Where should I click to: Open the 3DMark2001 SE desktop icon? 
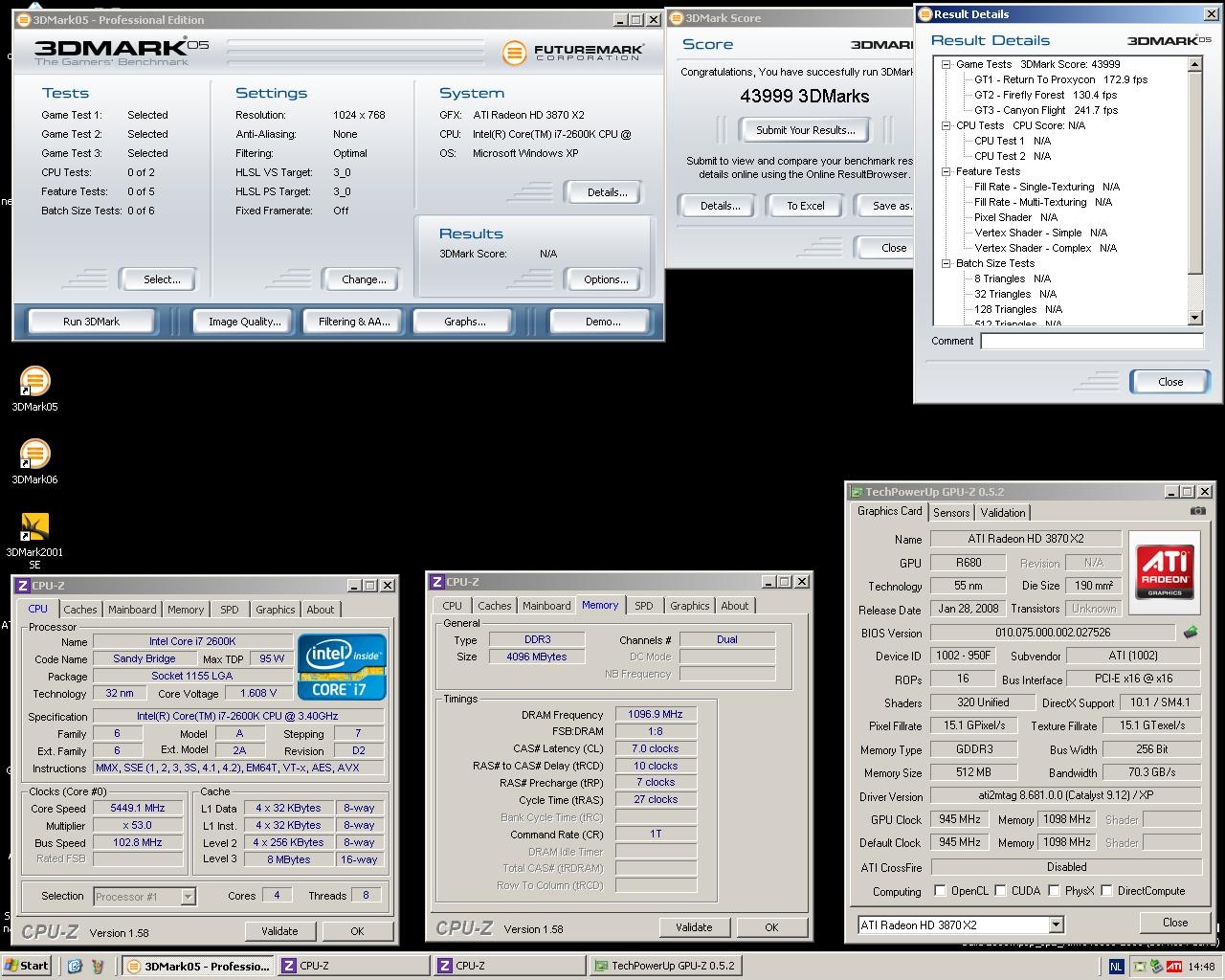tap(34, 527)
